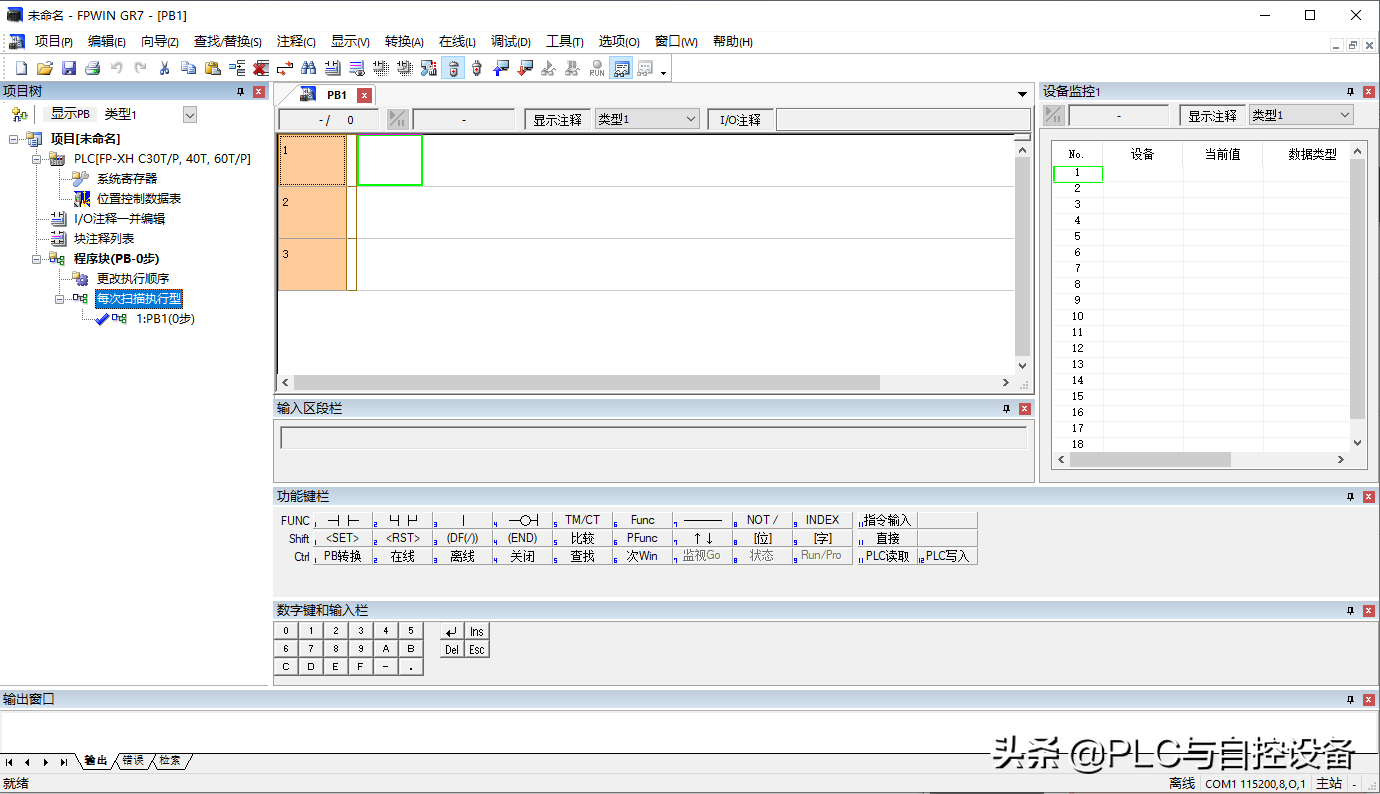Click the Cut scissors icon
Screen dimensions: 1380x794
pos(164,68)
